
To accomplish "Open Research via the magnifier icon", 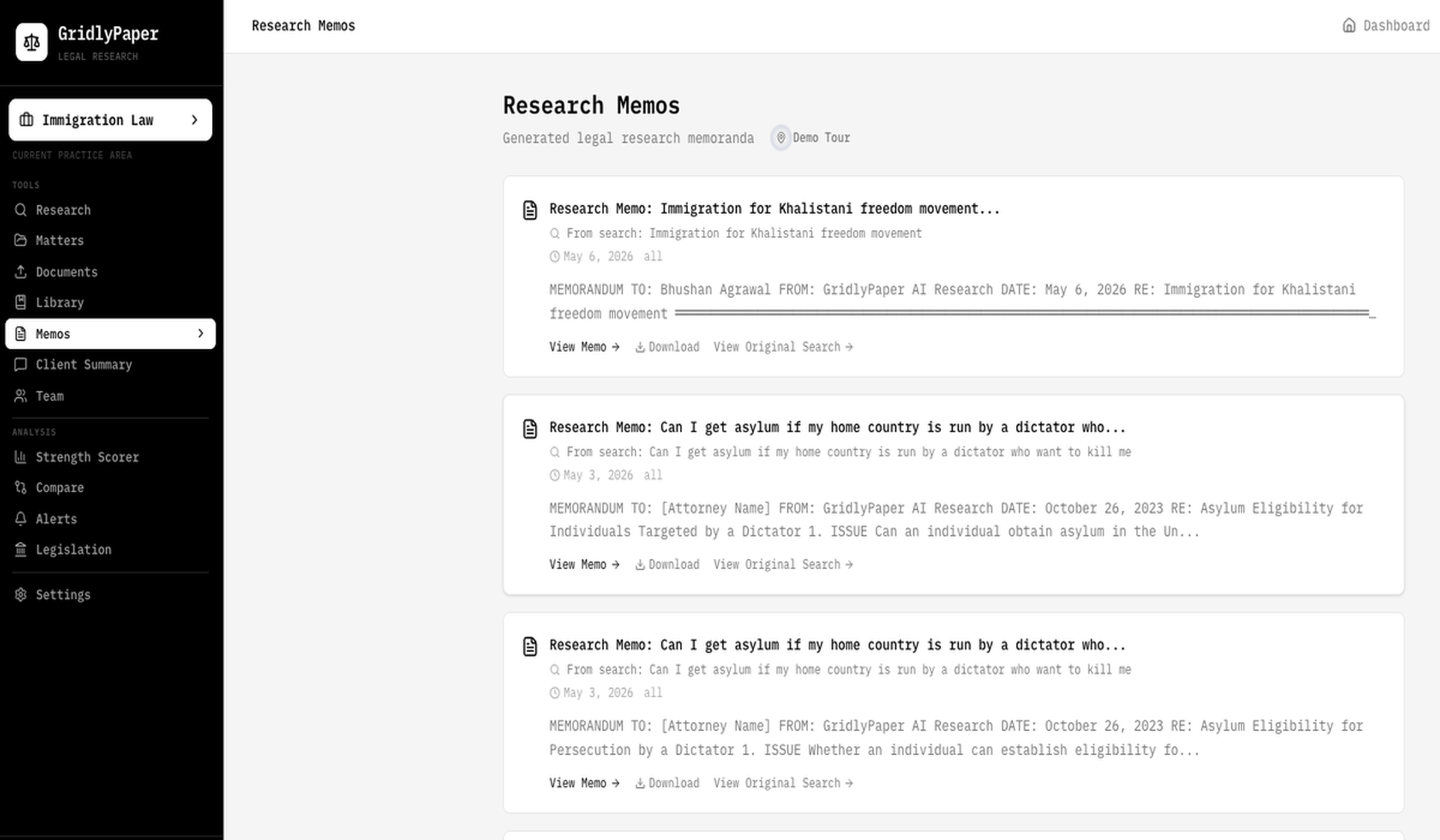I will coord(20,209).
